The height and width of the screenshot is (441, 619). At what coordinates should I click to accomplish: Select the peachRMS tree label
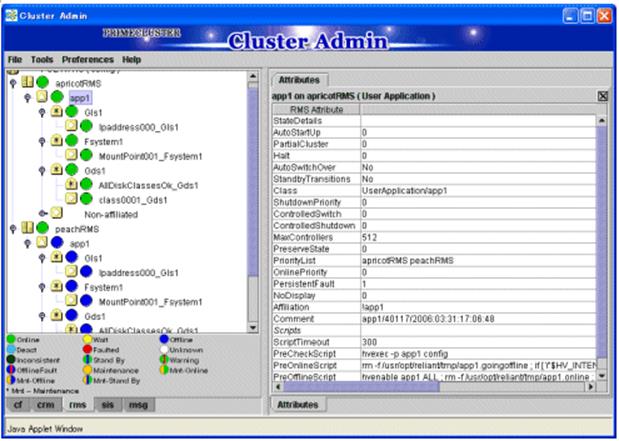[x=77, y=229]
